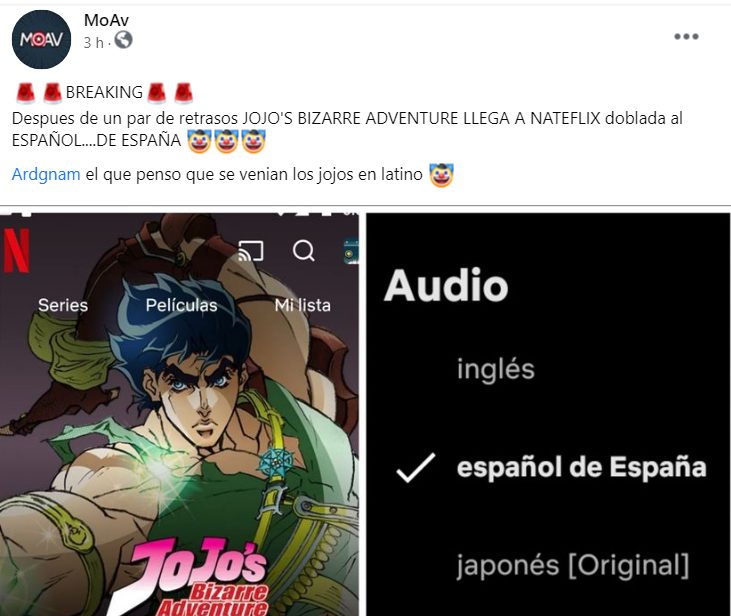Screen dimensions: 731x616
Task: Select inglés audio option
Action: (x=496, y=370)
